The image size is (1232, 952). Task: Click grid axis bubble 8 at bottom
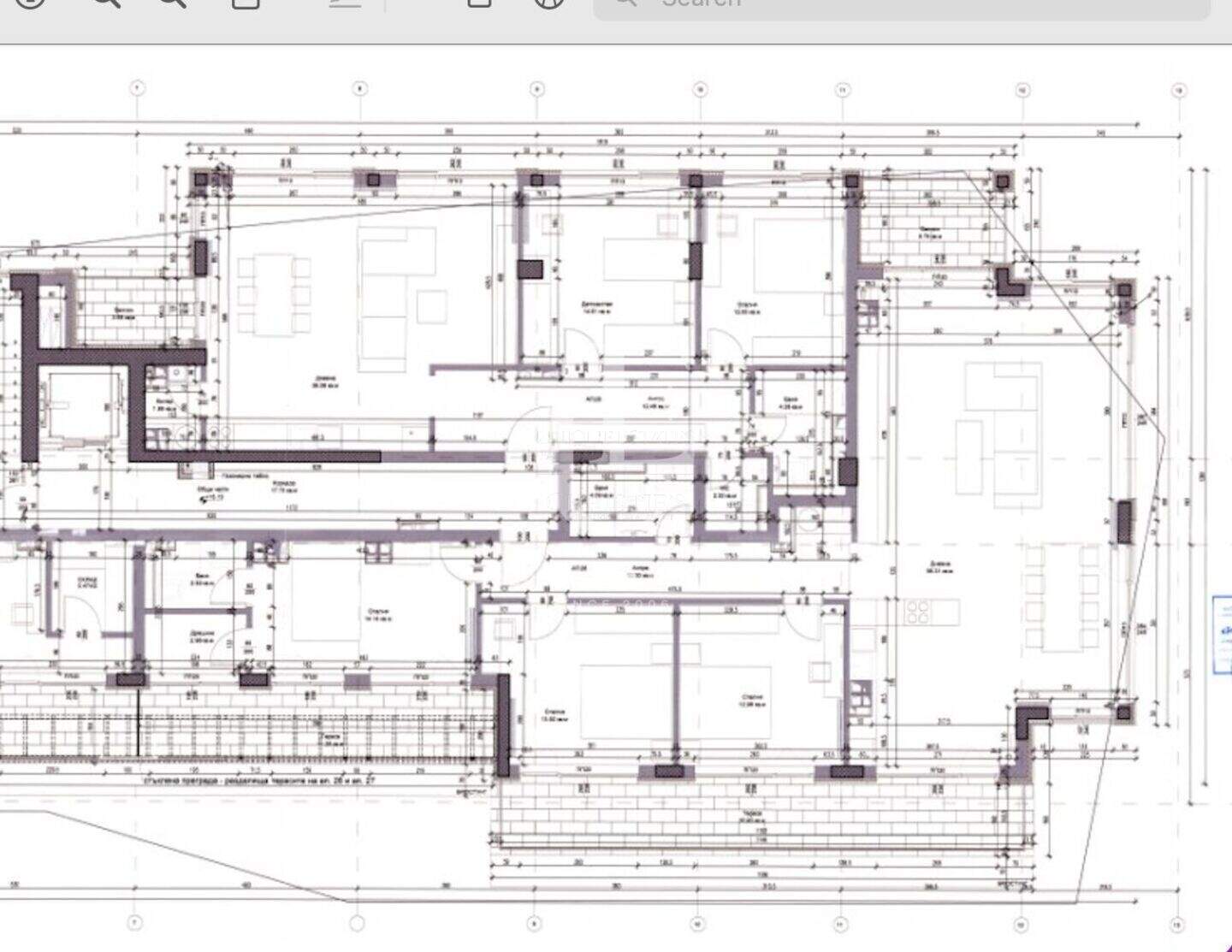358,924
